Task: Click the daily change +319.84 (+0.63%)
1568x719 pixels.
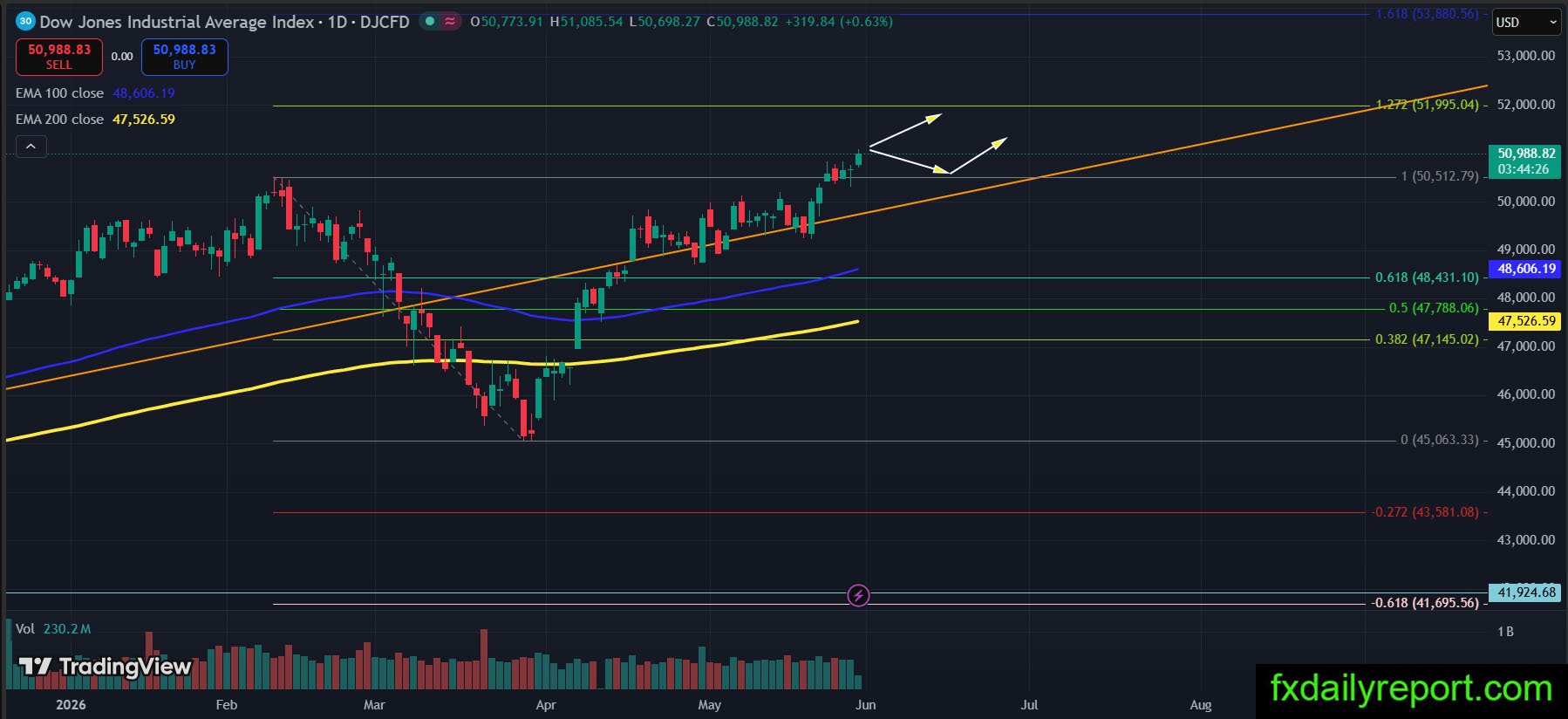Action: tap(839, 22)
